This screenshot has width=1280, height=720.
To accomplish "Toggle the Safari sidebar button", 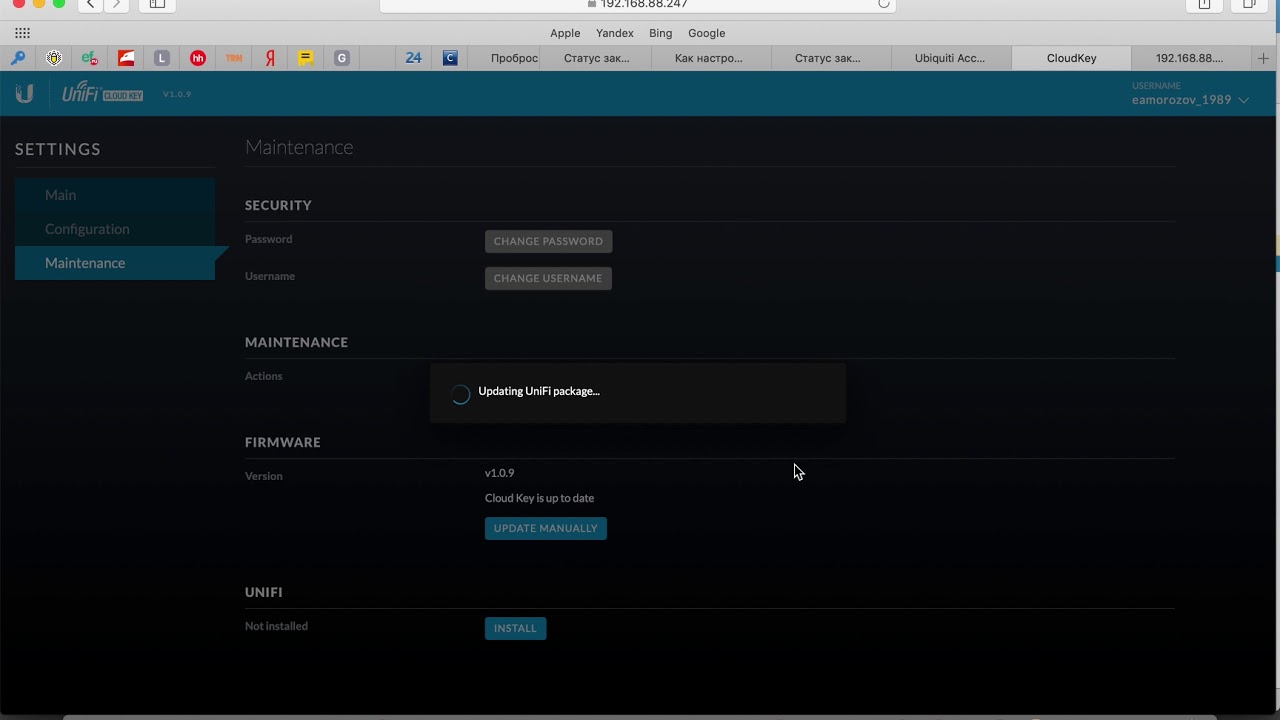I will (x=157, y=4).
